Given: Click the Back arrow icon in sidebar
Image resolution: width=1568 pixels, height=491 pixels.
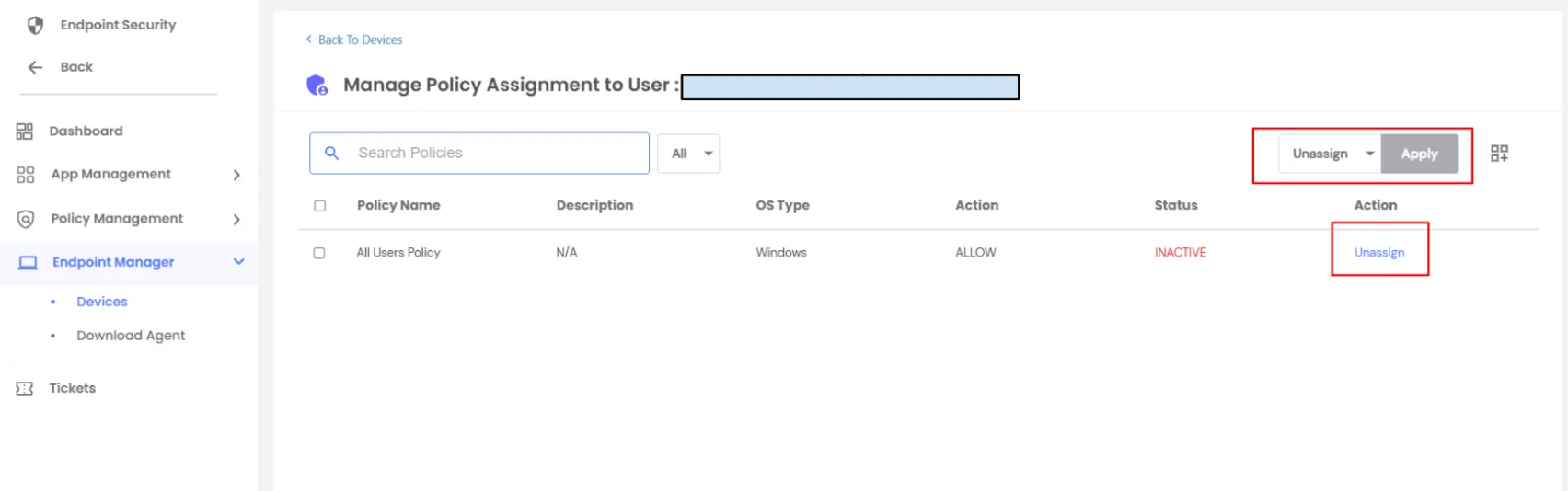Looking at the screenshot, I should pyautogui.click(x=35, y=67).
